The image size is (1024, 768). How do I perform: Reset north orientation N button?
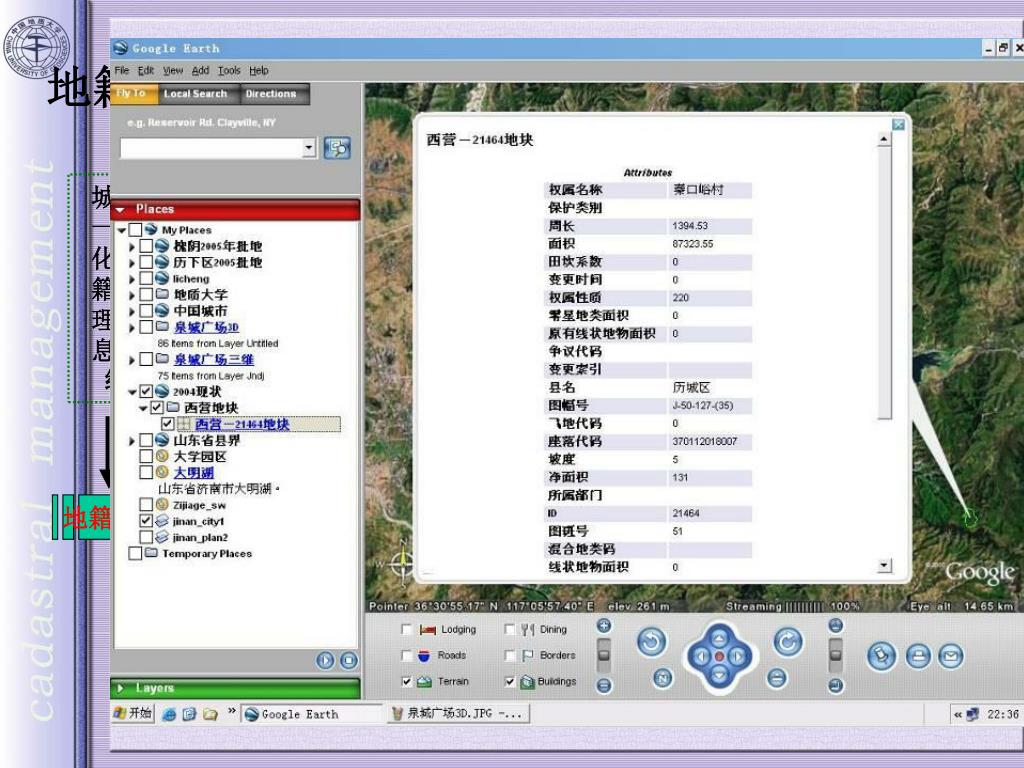(662, 678)
